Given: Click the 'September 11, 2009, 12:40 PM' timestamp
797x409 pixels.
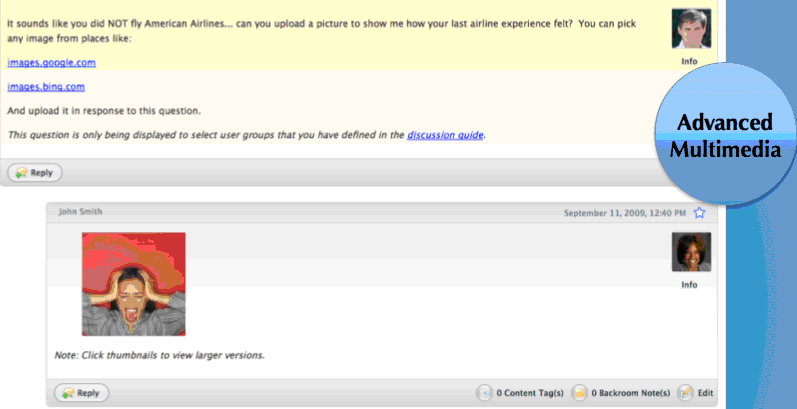Looking at the screenshot, I should 625,213.
